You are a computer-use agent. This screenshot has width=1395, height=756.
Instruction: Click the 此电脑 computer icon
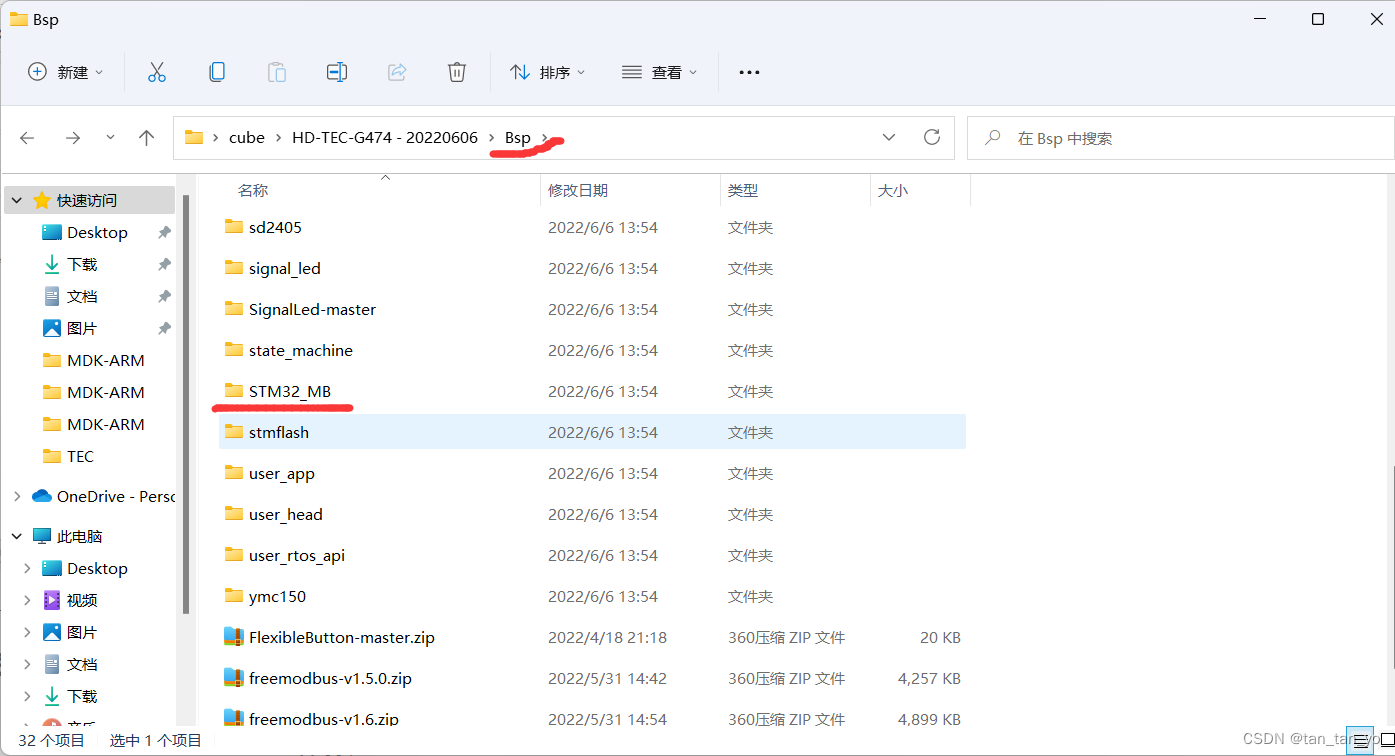[x=42, y=537]
